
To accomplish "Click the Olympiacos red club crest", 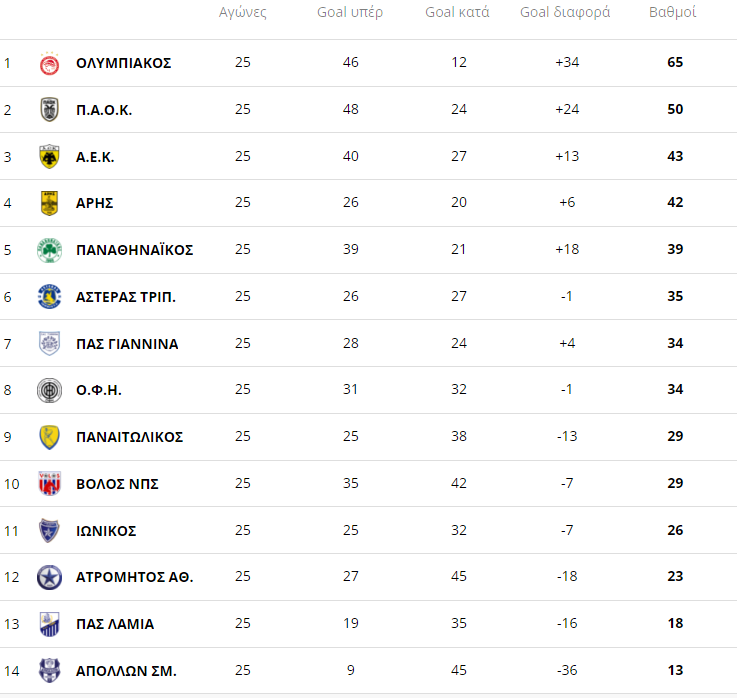I will point(49,63).
